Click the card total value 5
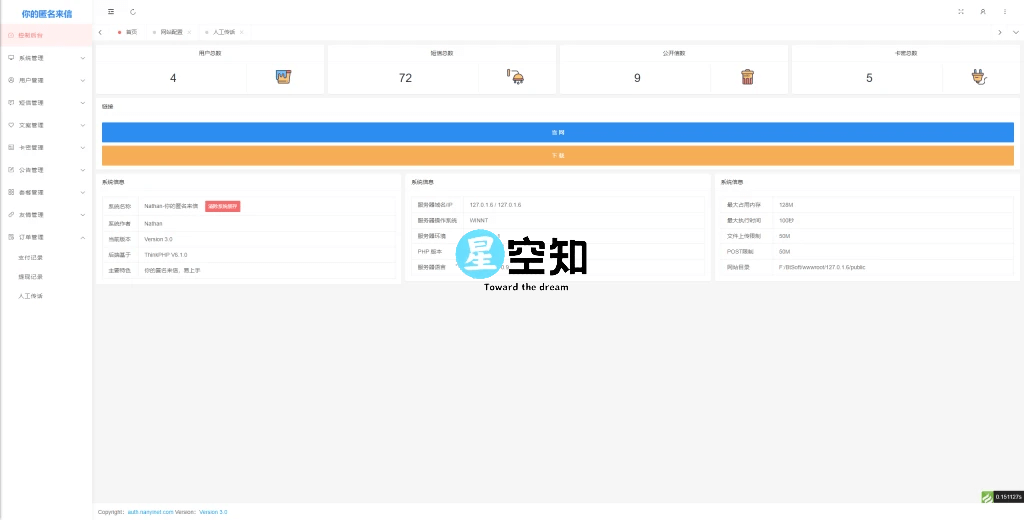The height and width of the screenshot is (520, 1024). 869,78
